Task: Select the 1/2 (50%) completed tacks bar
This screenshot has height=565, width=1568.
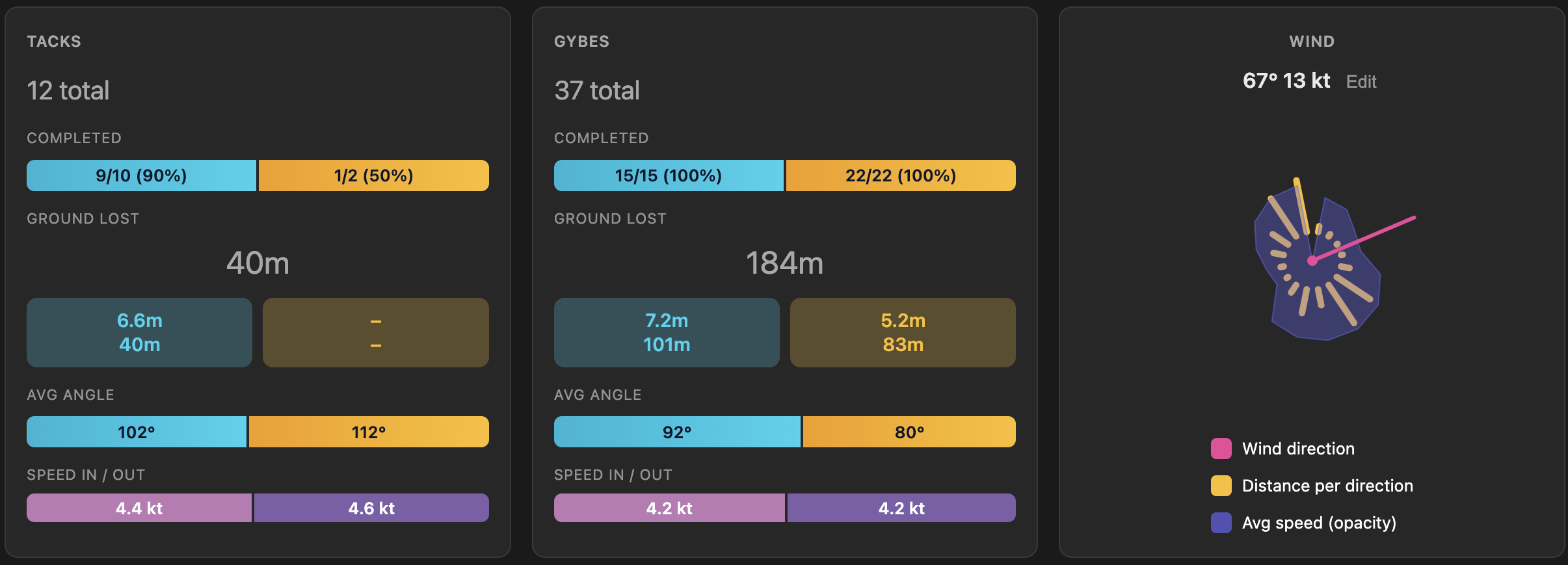Action: click(x=373, y=175)
